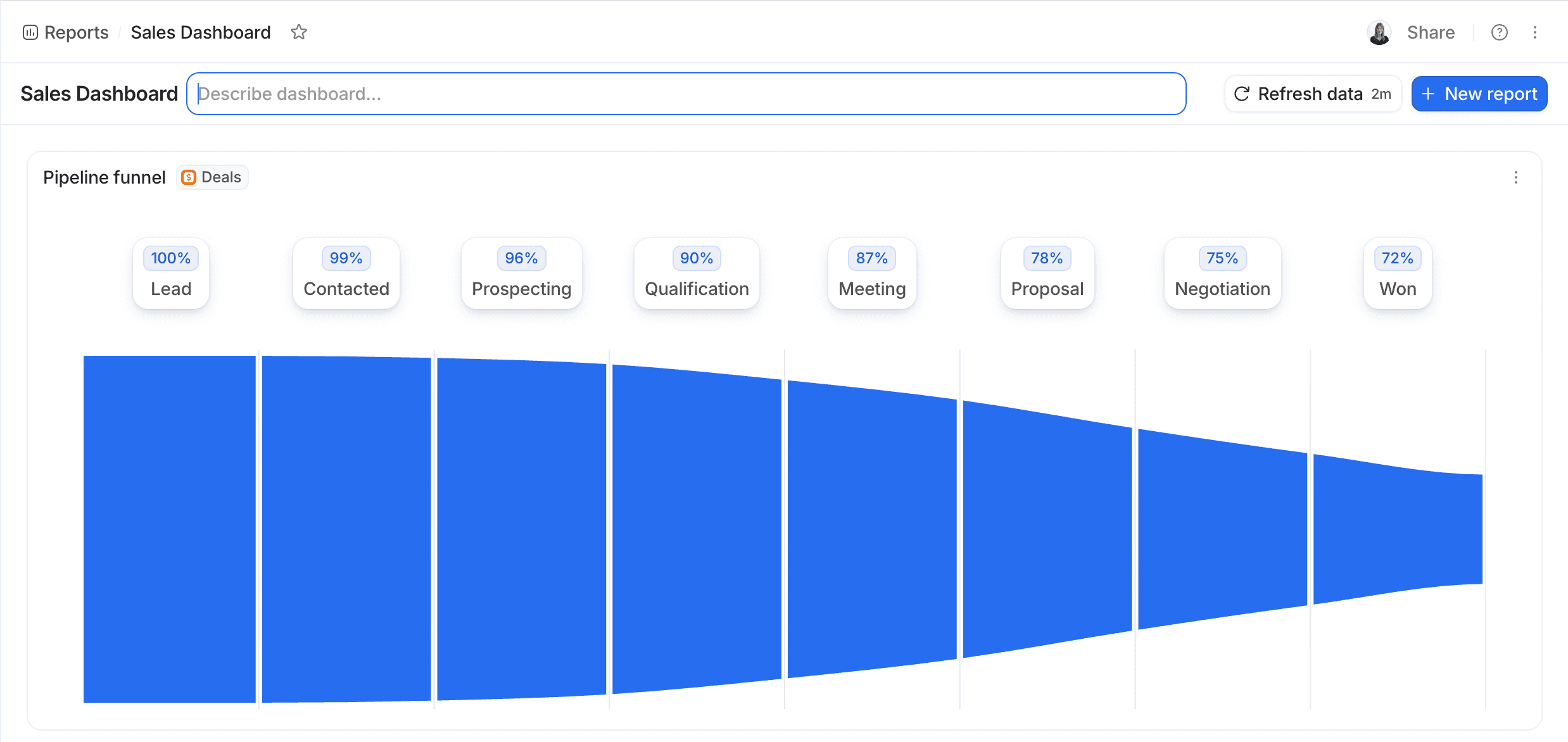Click the refresh arrow icon on Refresh data
This screenshot has height=742, width=1568.
pyautogui.click(x=1242, y=93)
